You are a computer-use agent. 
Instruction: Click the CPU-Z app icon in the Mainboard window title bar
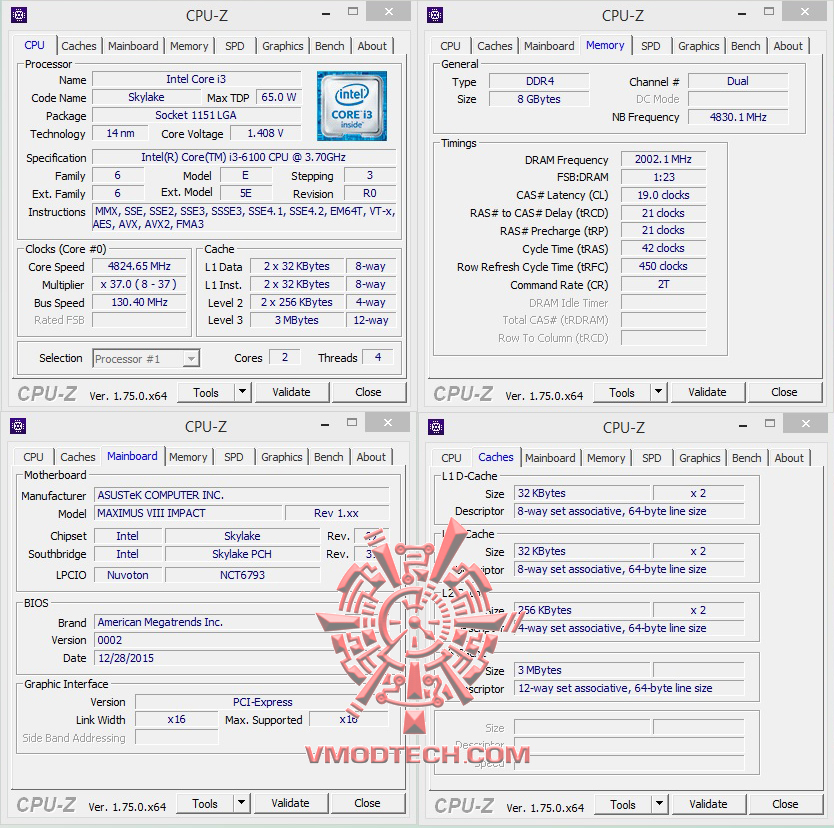click(18, 426)
